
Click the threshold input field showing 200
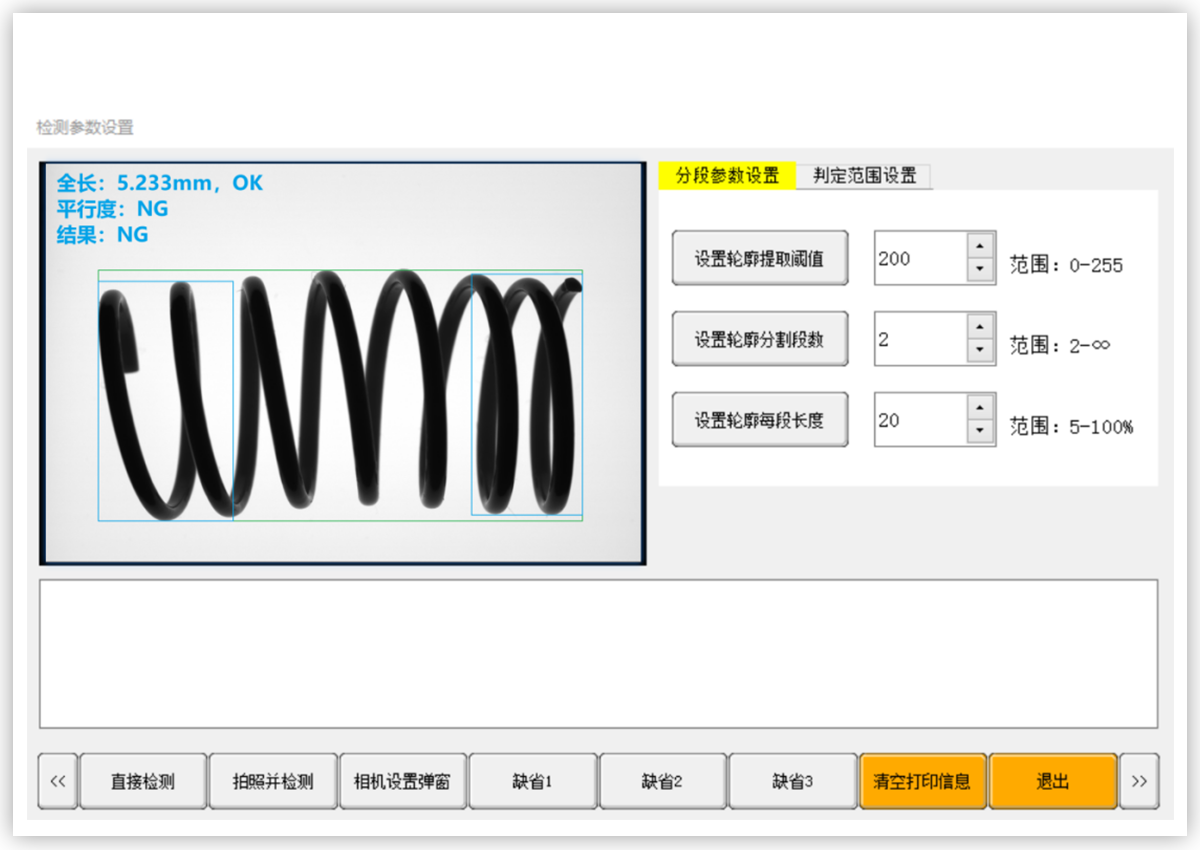(920, 258)
